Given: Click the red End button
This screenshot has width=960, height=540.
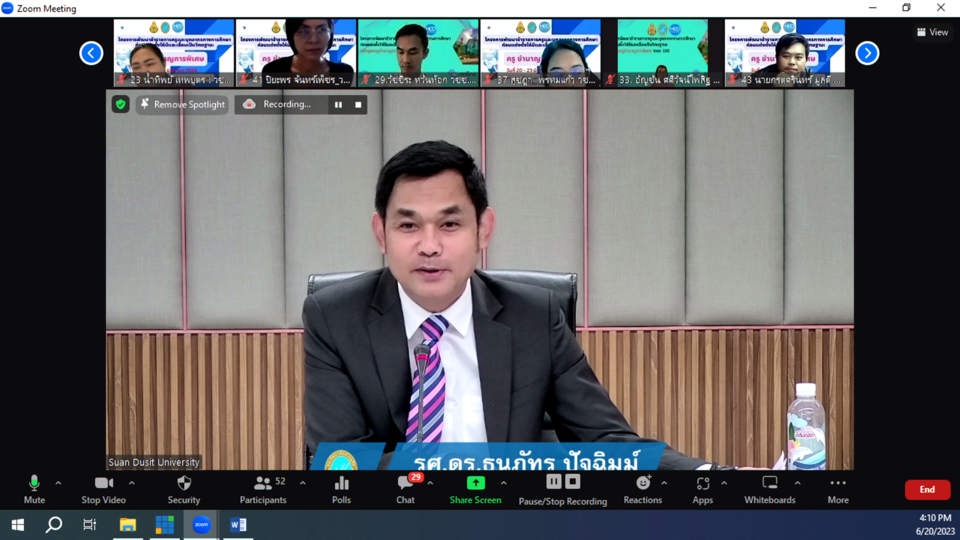Looking at the screenshot, I should [x=927, y=489].
